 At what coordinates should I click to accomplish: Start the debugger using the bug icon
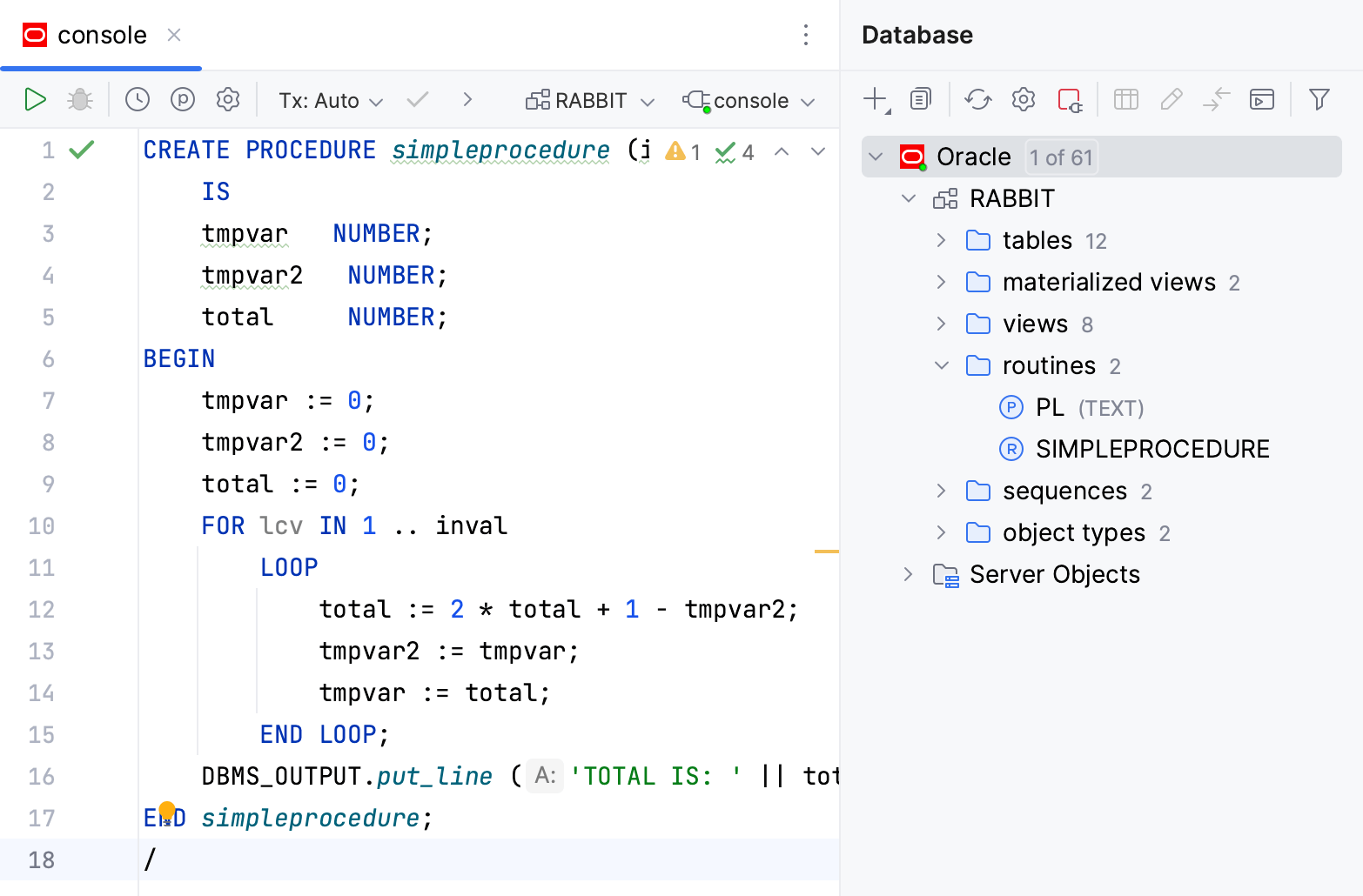(x=79, y=99)
